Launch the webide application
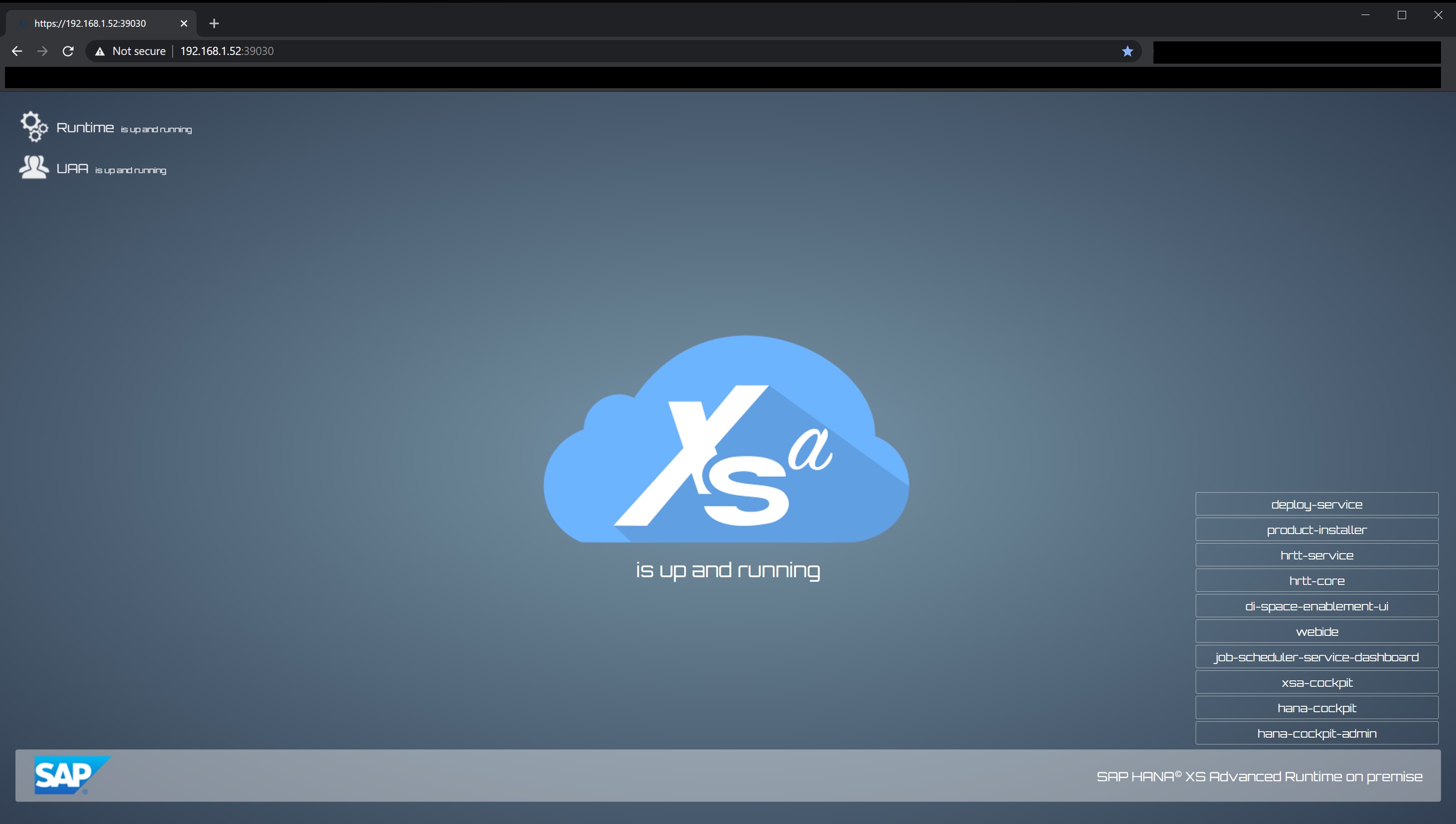The image size is (1456, 824). tap(1316, 632)
